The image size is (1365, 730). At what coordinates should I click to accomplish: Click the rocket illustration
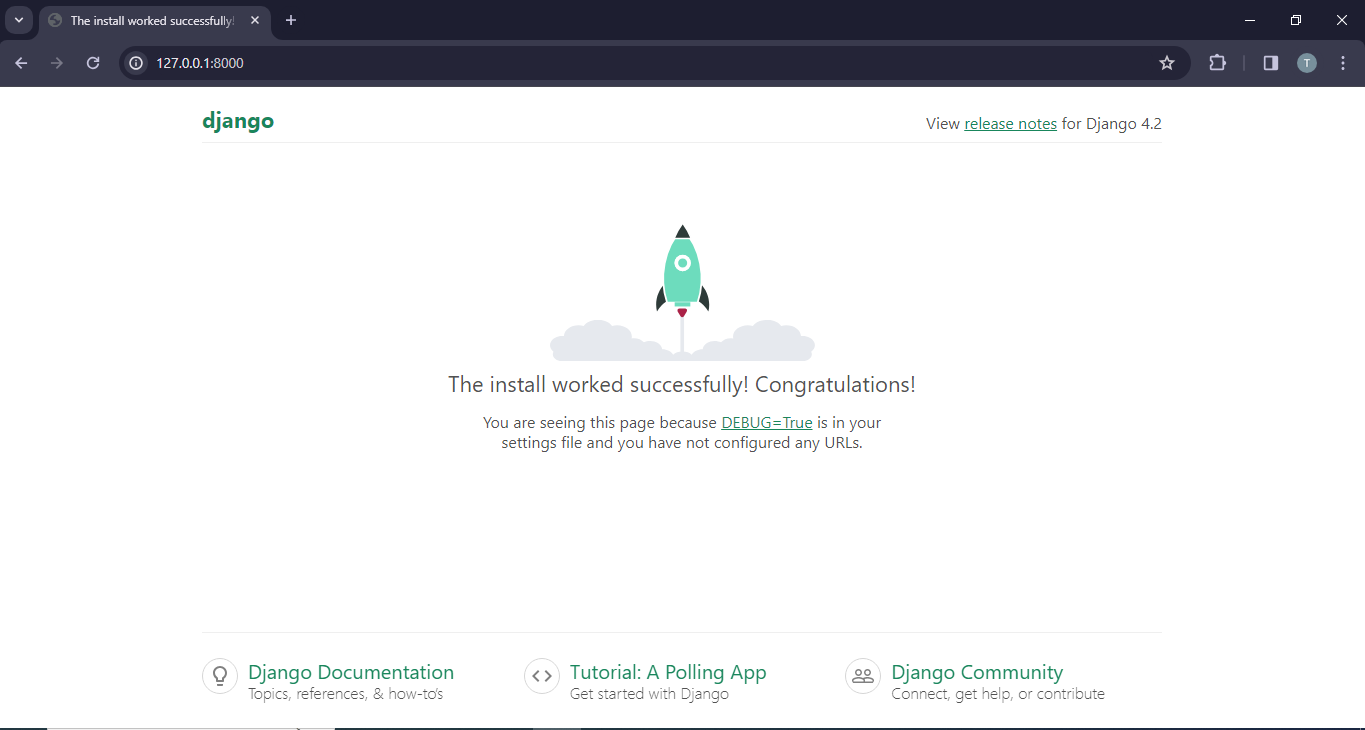click(x=682, y=292)
